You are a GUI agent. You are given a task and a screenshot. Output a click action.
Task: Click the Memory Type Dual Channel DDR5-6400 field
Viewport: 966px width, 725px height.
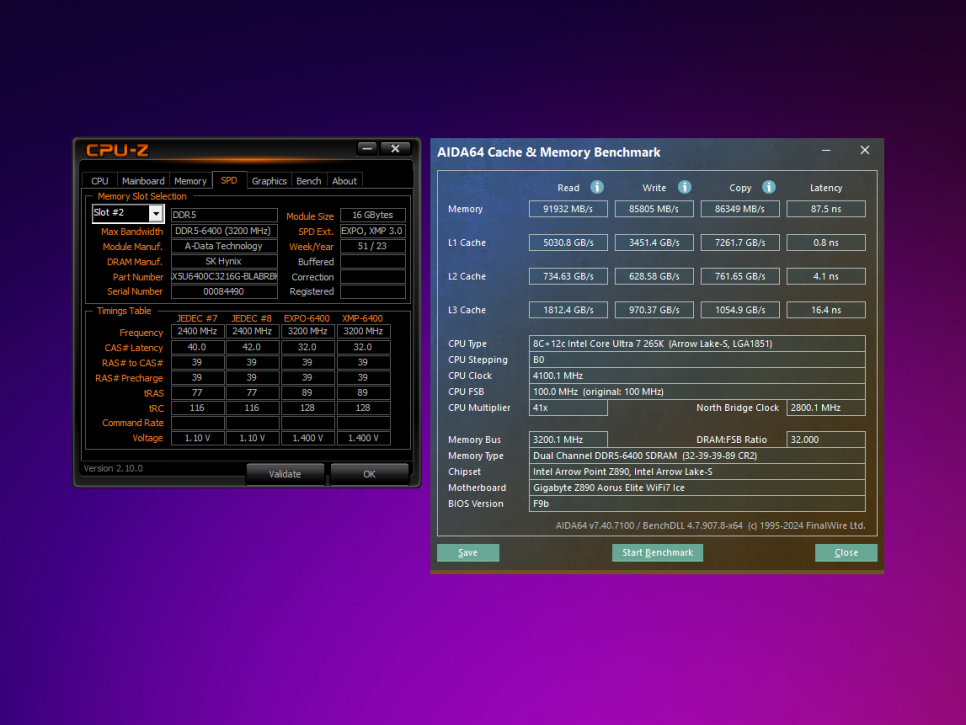[x=697, y=456]
